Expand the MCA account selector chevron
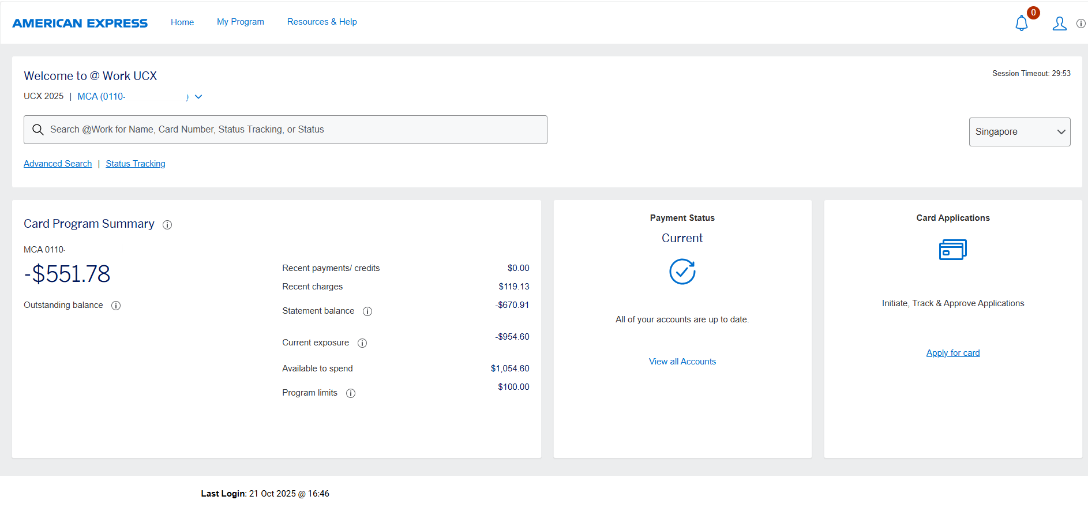Viewport: 1088px width, 512px height. pyautogui.click(x=198, y=97)
